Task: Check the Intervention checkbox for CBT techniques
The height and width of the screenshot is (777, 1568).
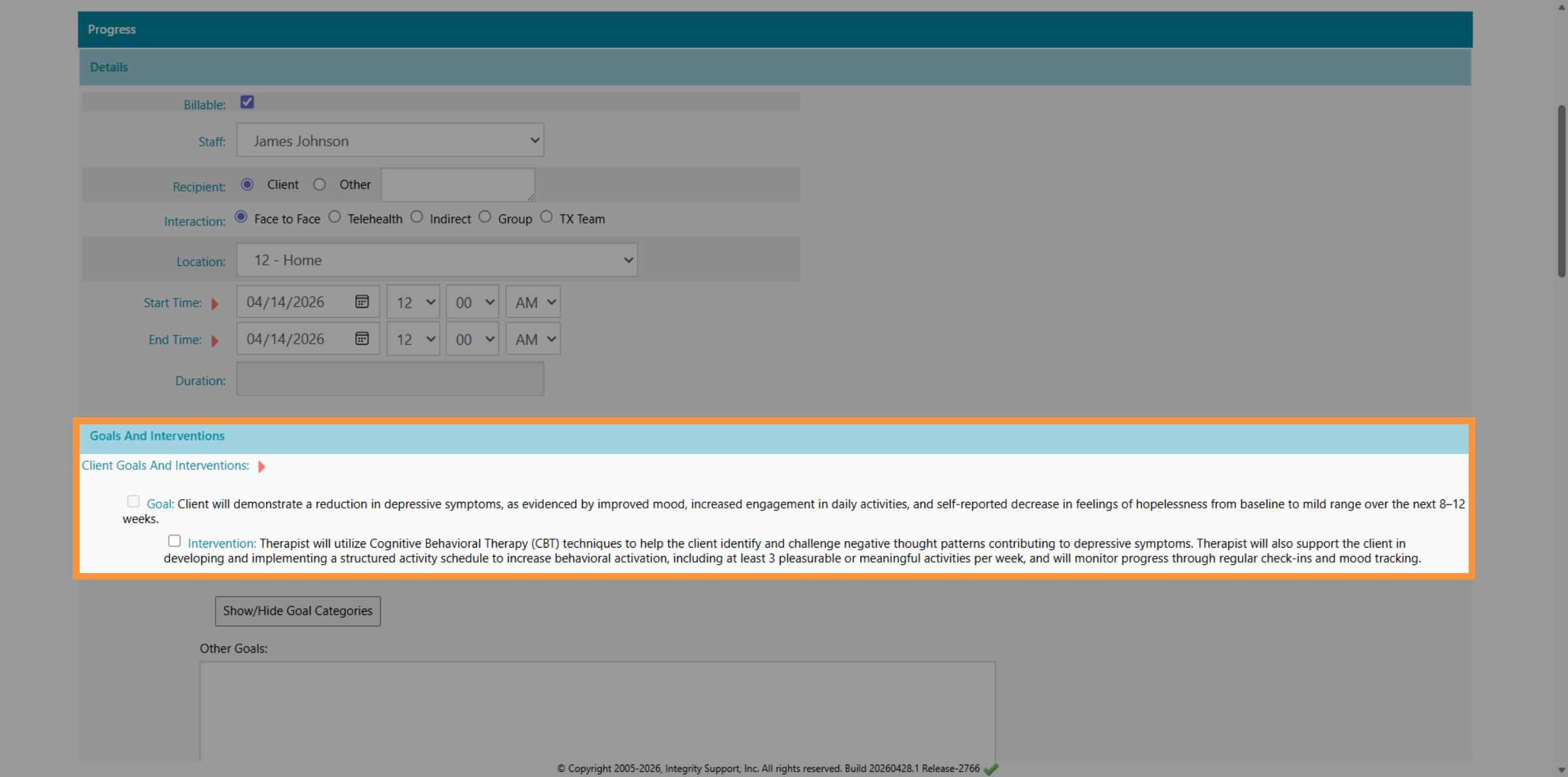Action: click(174, 541)
